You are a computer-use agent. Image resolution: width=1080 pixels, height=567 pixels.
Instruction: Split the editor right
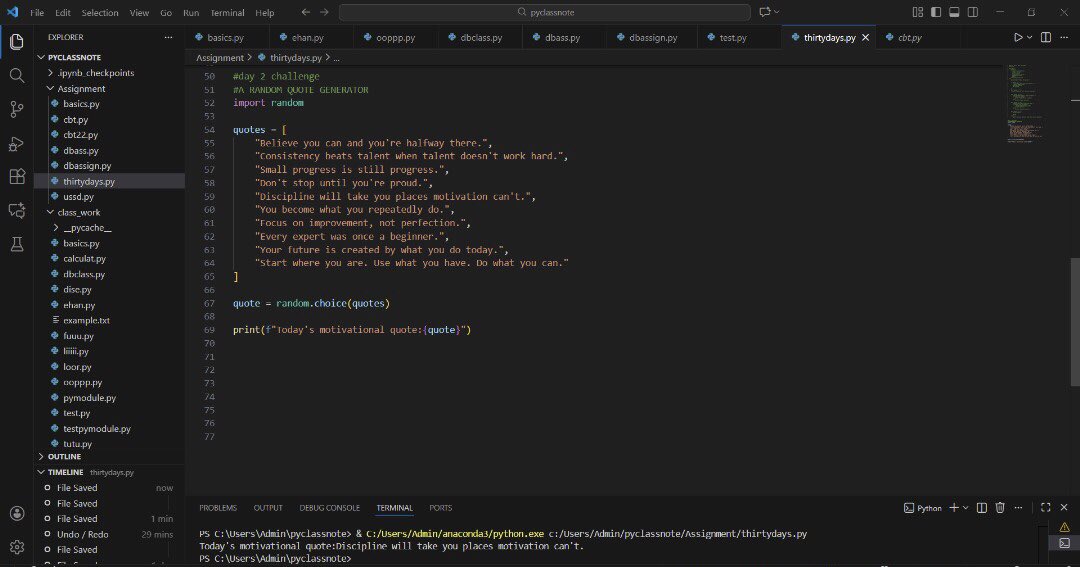[x=1046, y=37]
